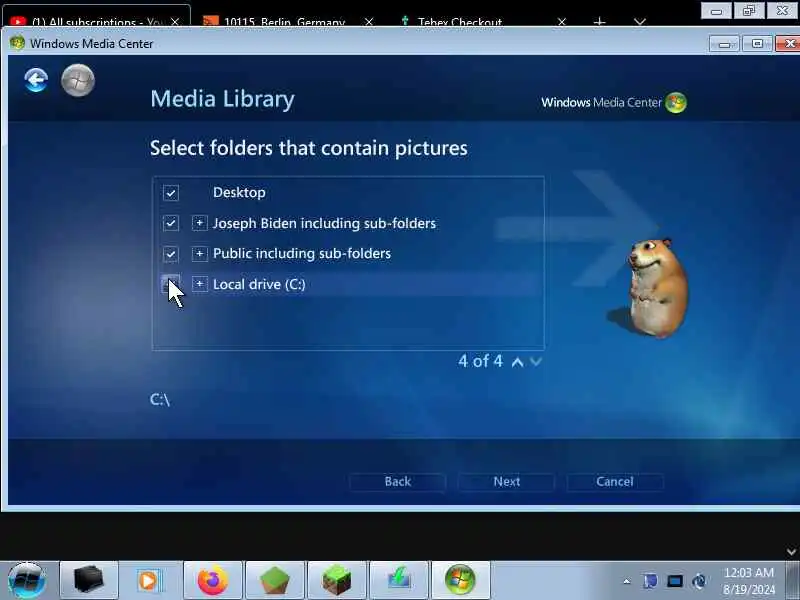
Task: Click the Back button
Action: tap(397, 482)
